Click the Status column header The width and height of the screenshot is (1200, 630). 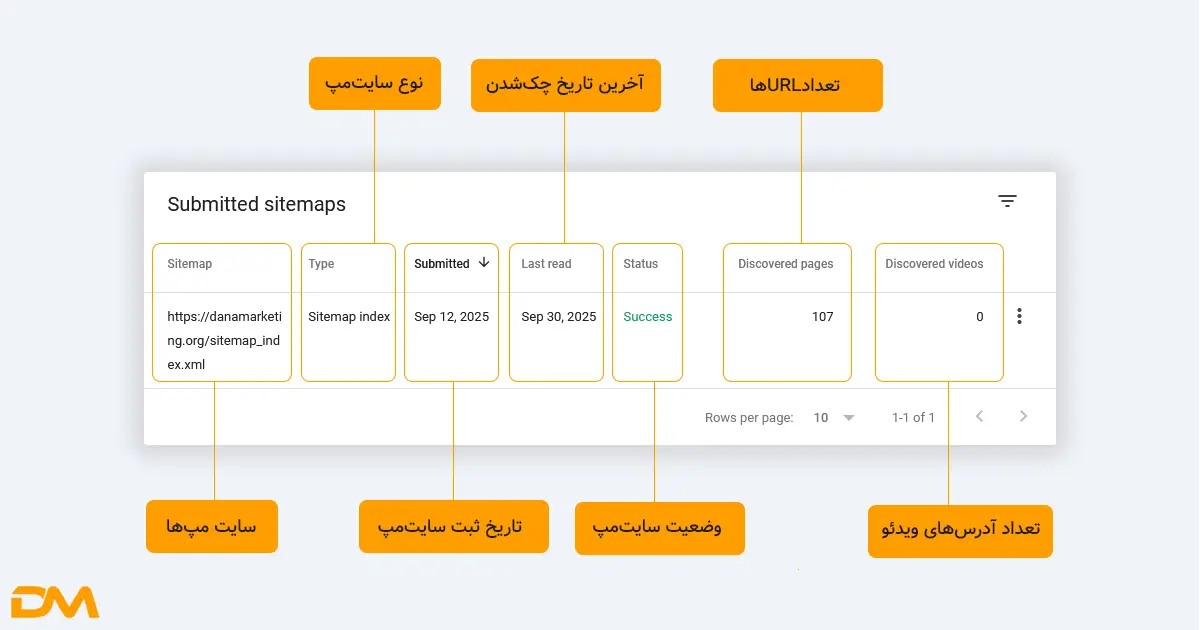[x=640, y=264]
